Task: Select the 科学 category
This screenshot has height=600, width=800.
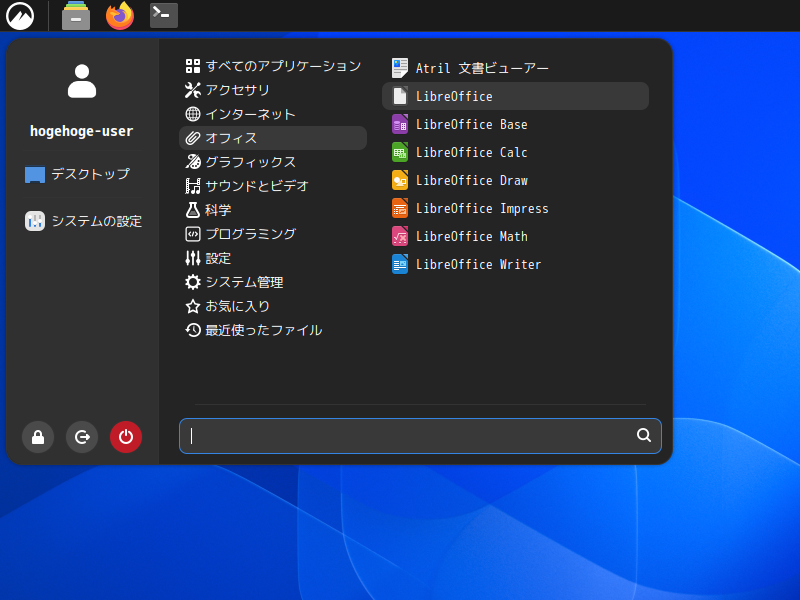Action: pyautogui.click(x=273, y=210)
